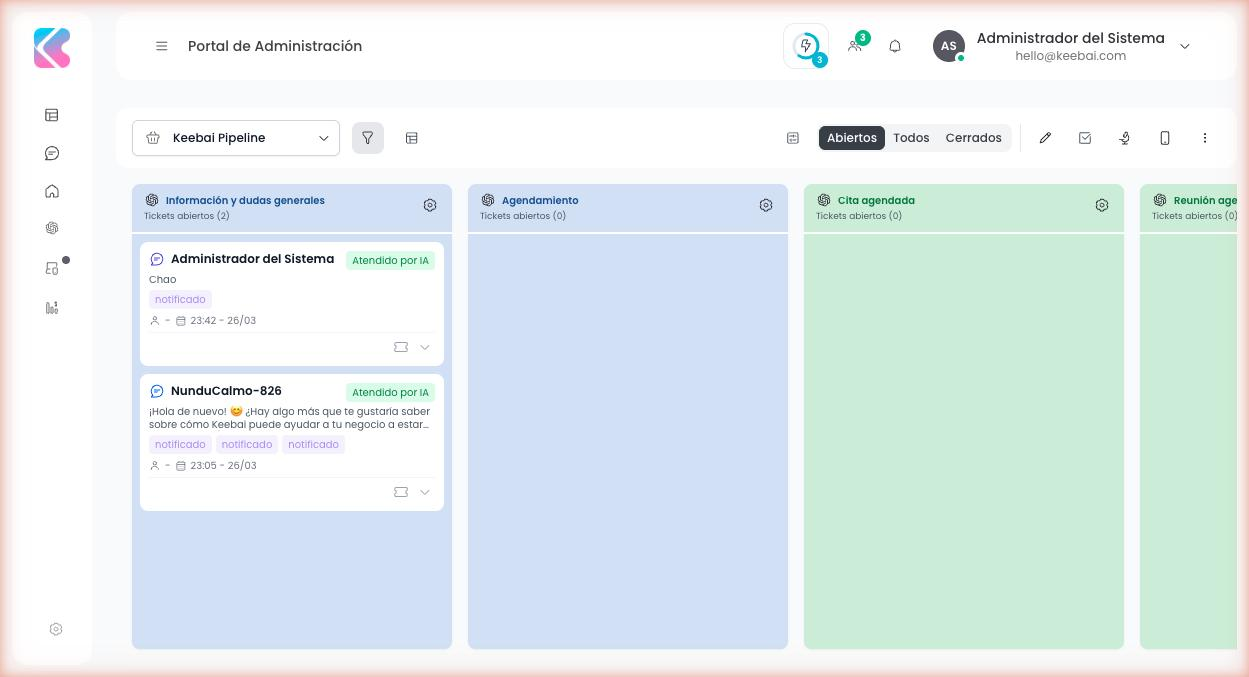Screen dimensions: 1249x677
Task: Open settings gear at sidebar bottom
Action: coord(56,629)
